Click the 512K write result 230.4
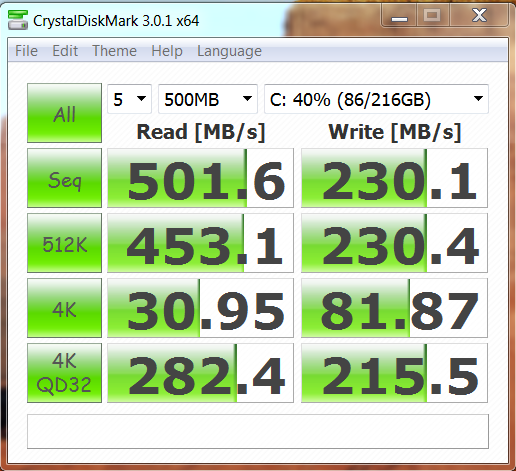 pyautogui.click(x=394, y=243)
